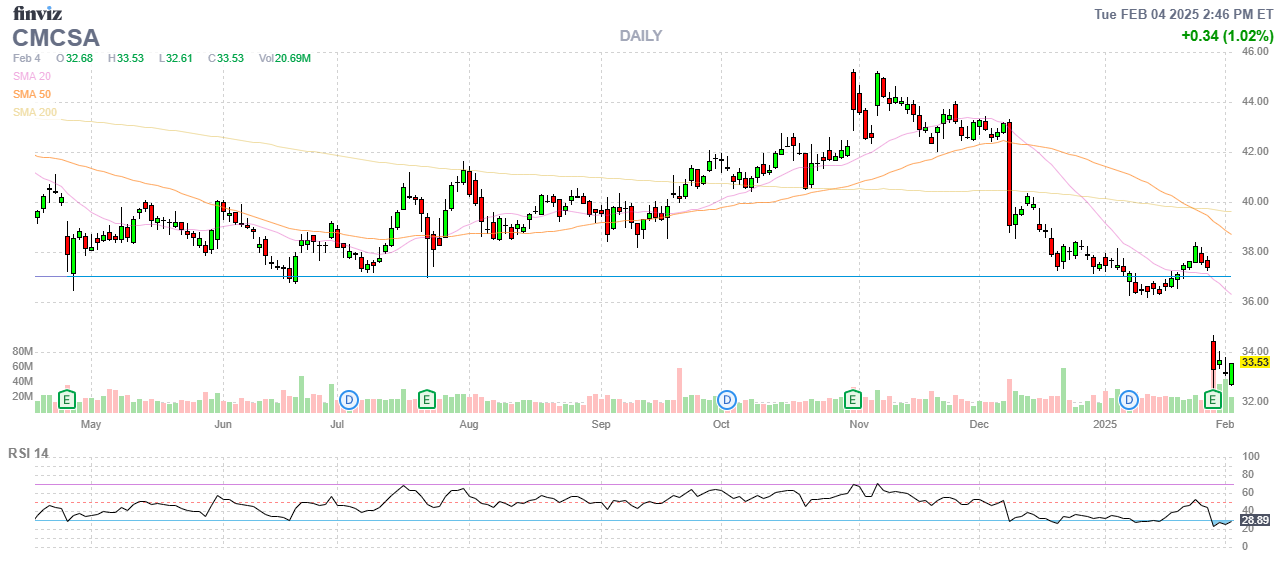Open the dividend marker near October
Viewport: 1287px width, 562px height.
tap(727, 400)
